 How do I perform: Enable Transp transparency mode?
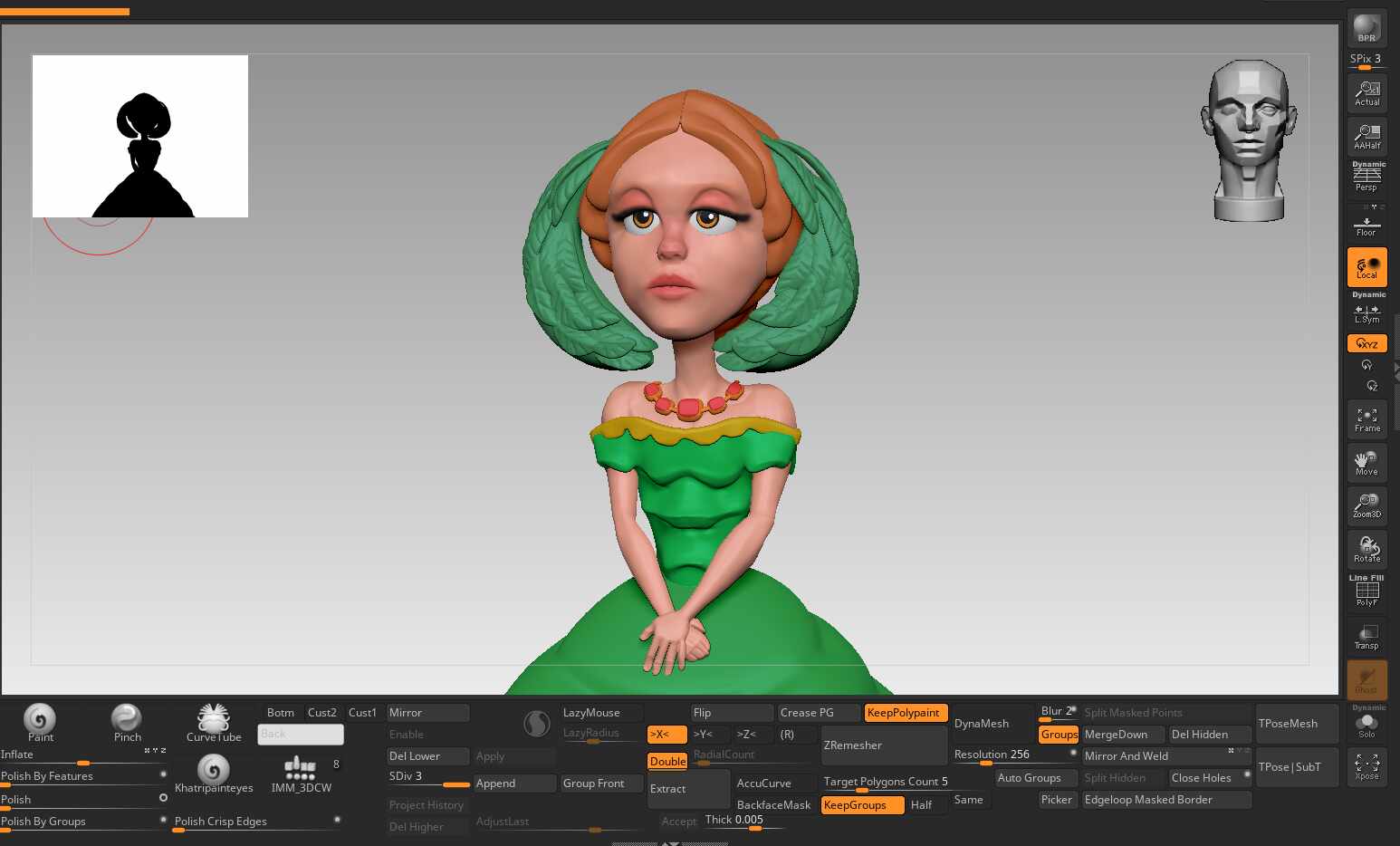pos(1366,637)
